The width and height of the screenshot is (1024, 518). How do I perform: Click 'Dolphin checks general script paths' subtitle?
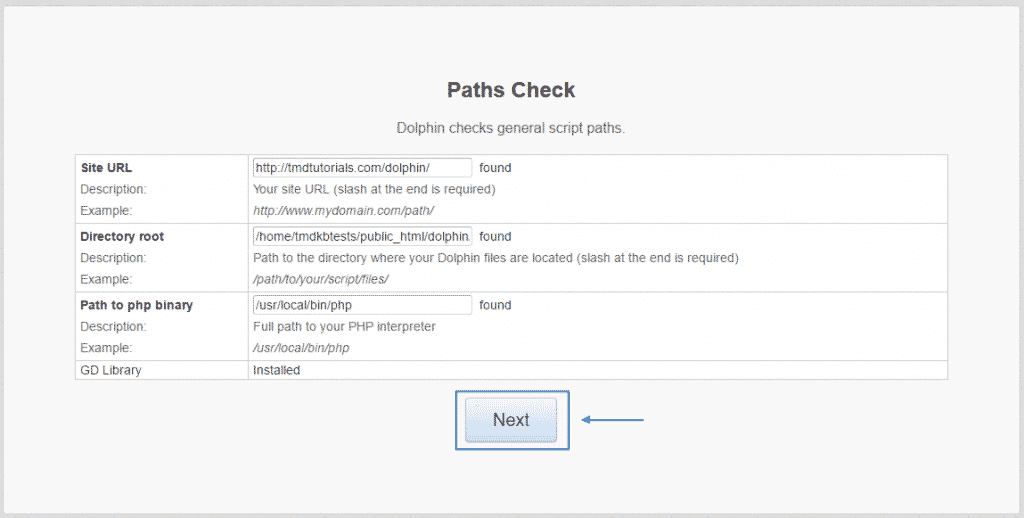pos(511,128)
